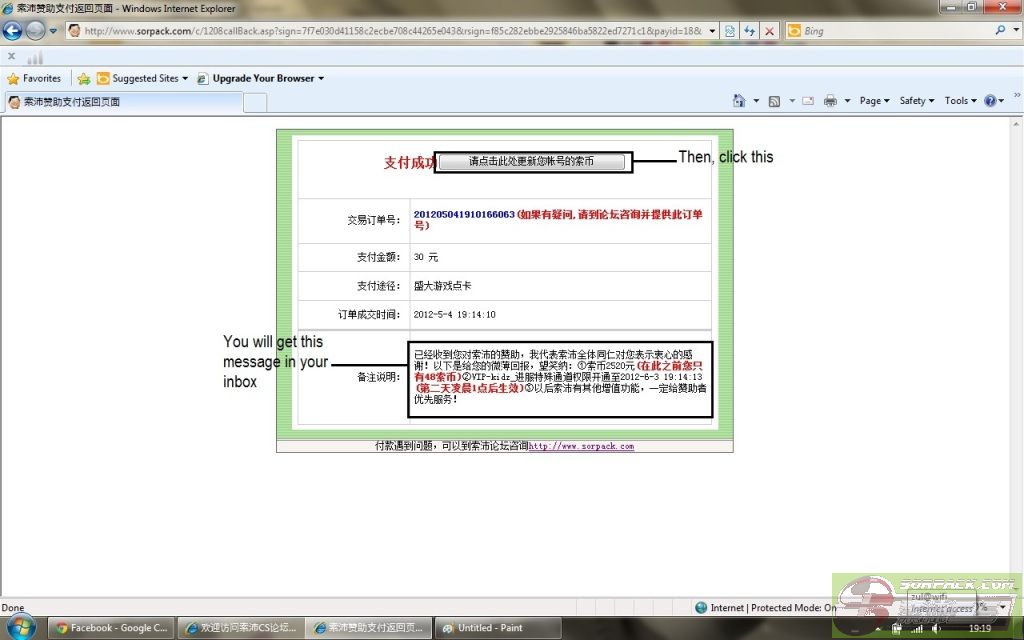Open the Favorites center
Screen dimensions: 1024x640
pos(34,78)
